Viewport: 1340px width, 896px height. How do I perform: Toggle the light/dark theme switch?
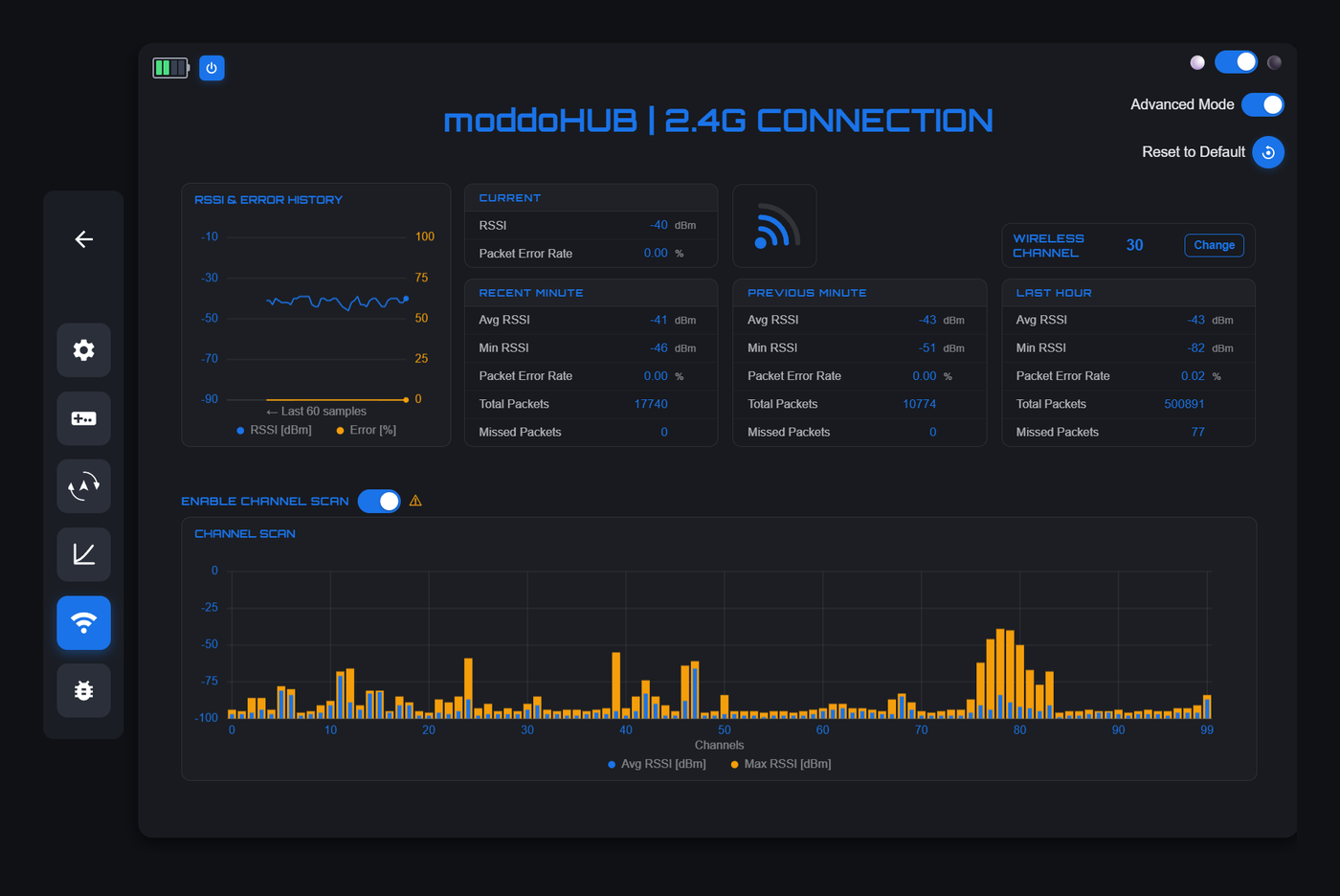point(1236,62)
